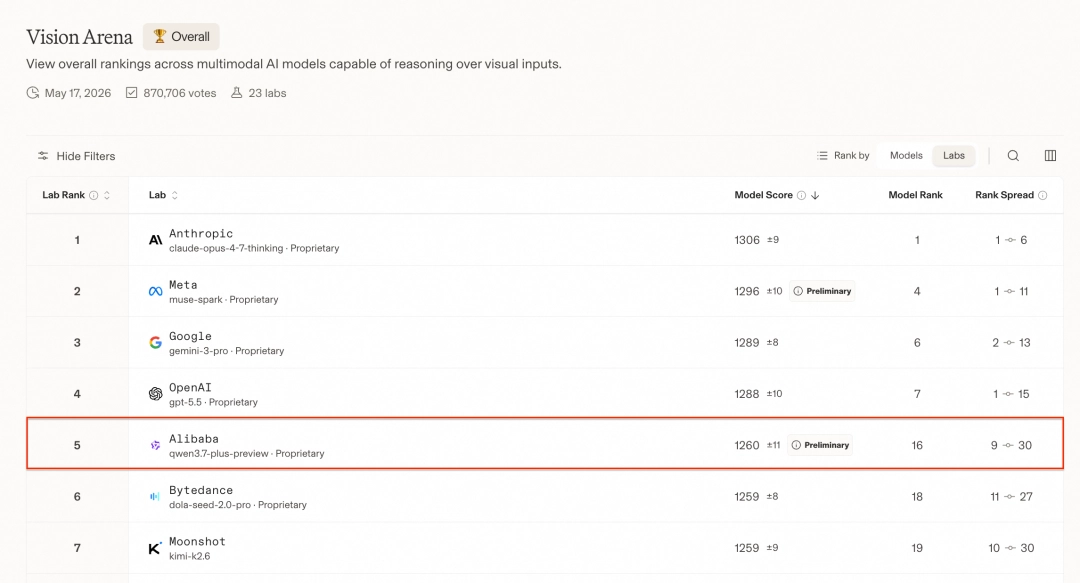Image resolution: width=1080 pixels, height=583 pixels.
Task: Click the Google logo icon
Action: [x=156, y=342]
